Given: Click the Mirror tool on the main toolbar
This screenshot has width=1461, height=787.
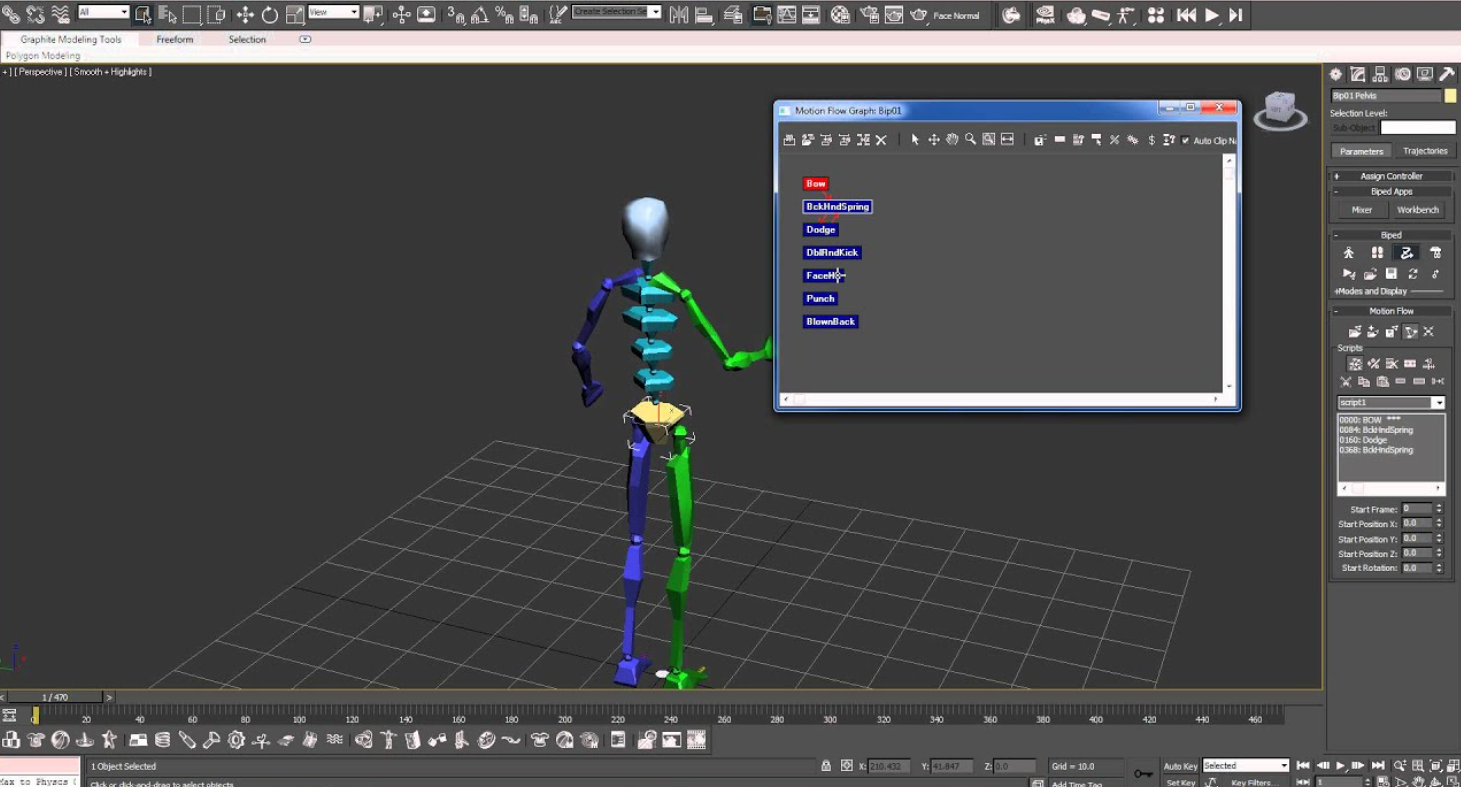Looking at the screenshot, I should [677, 14].
